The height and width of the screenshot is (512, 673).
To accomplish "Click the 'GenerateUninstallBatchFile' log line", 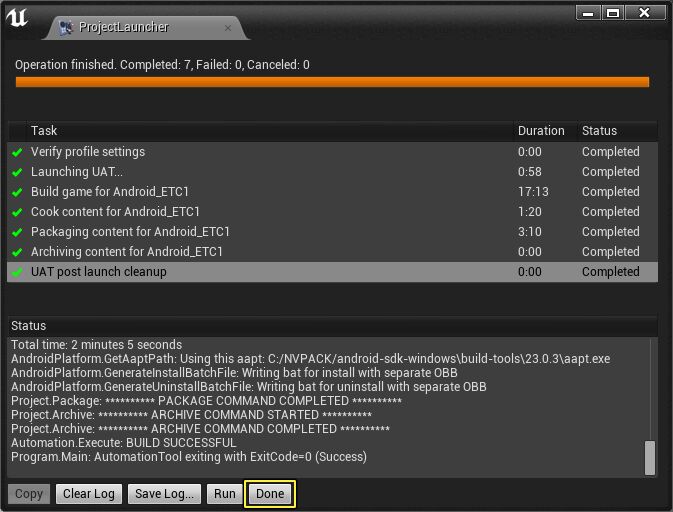I will pos(249,387).
